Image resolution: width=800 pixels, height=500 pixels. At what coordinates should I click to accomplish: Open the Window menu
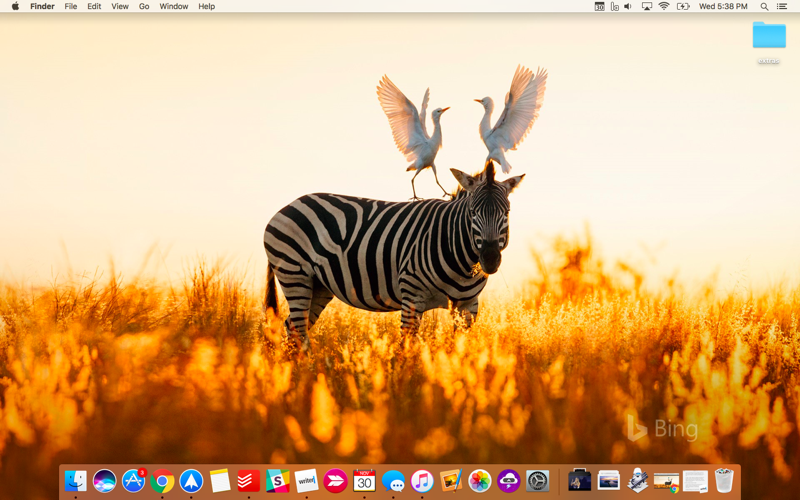pos(173,6)
